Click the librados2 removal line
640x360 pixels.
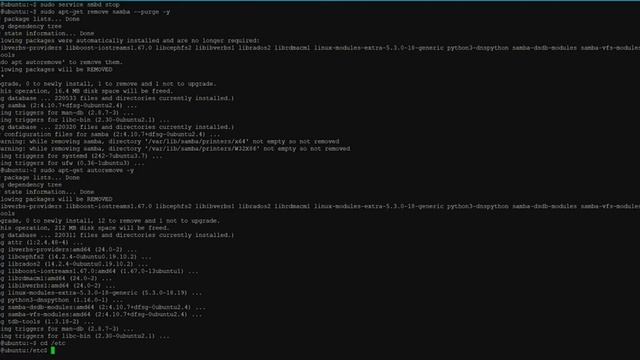click(x=74, y=264)
